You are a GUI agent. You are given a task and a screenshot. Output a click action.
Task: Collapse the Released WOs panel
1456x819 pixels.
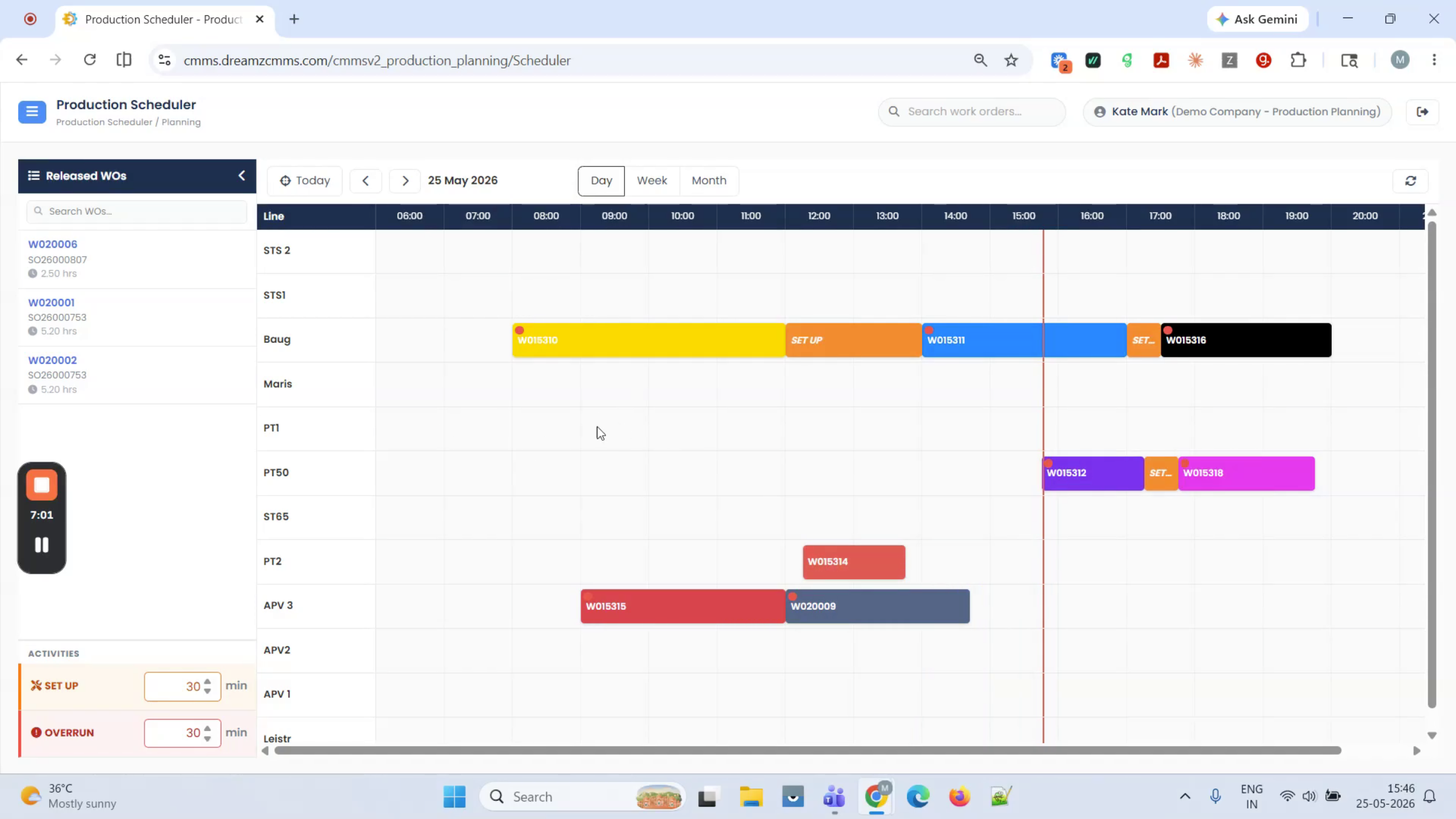pyautogui.click(x=241, y=175)
